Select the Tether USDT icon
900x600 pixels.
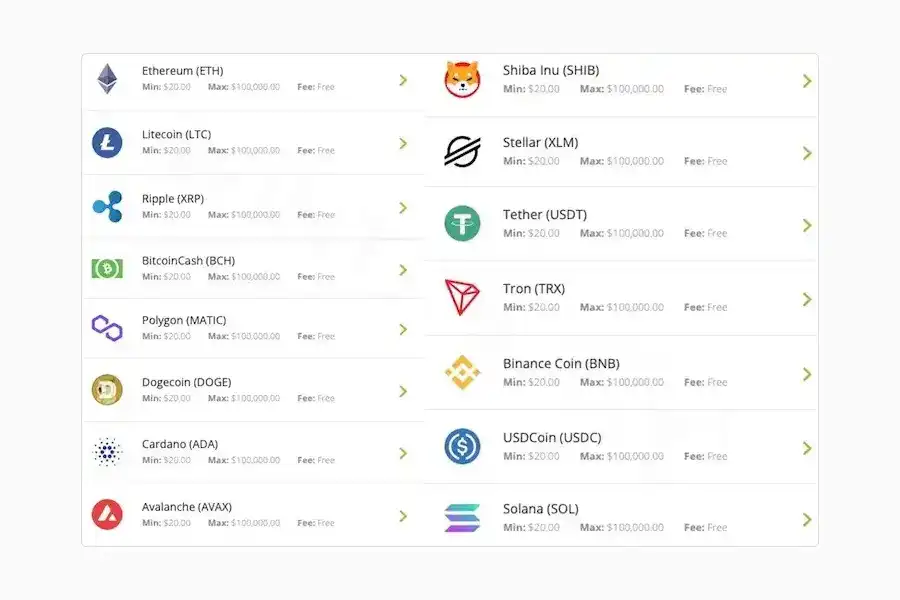(x=461, y=223)
